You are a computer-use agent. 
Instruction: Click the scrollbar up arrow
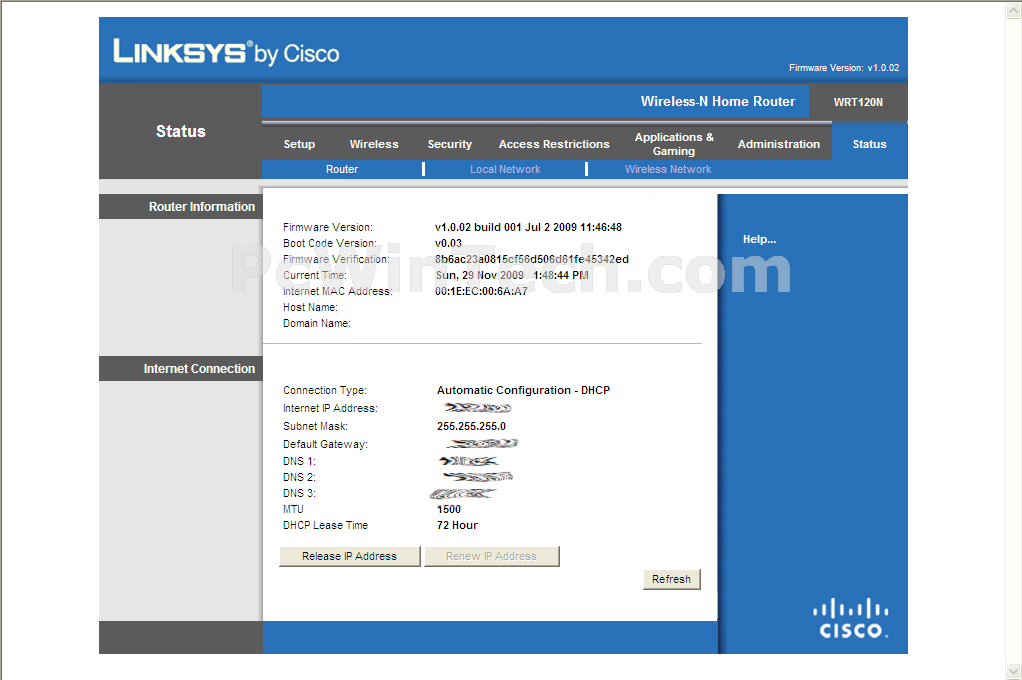point(1014,9)
